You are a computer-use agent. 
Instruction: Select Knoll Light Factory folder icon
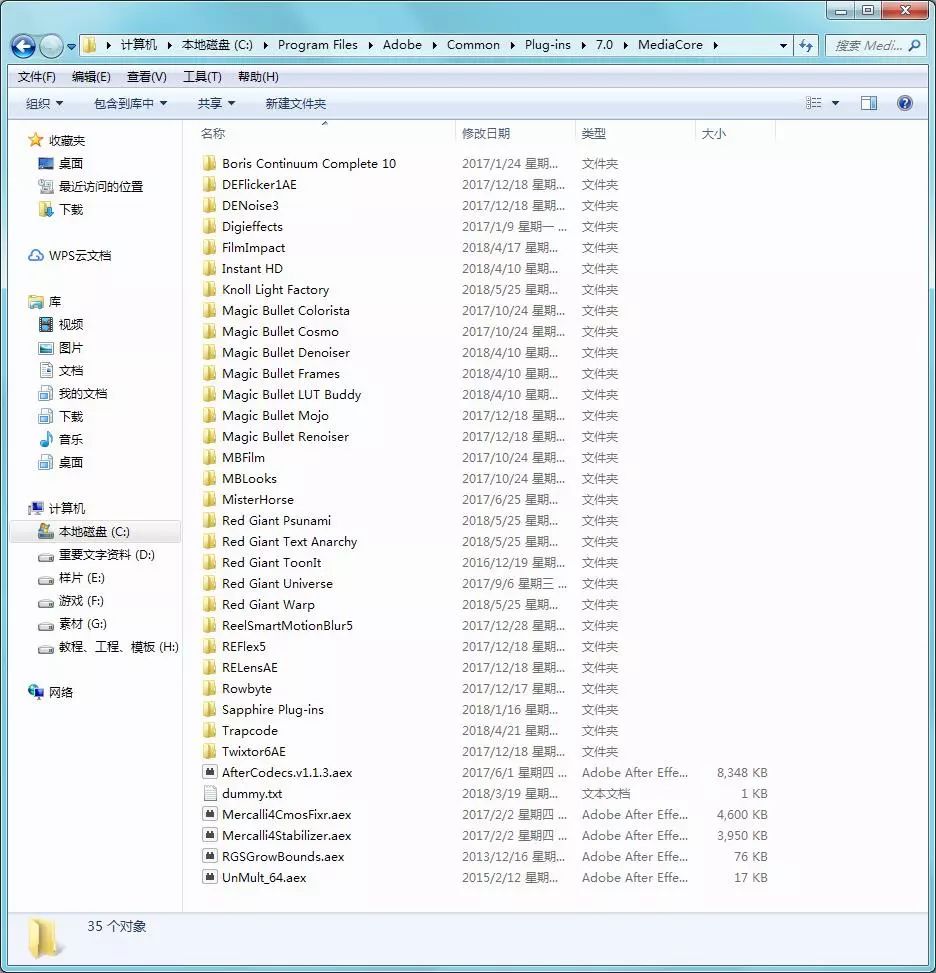point(210,289)
